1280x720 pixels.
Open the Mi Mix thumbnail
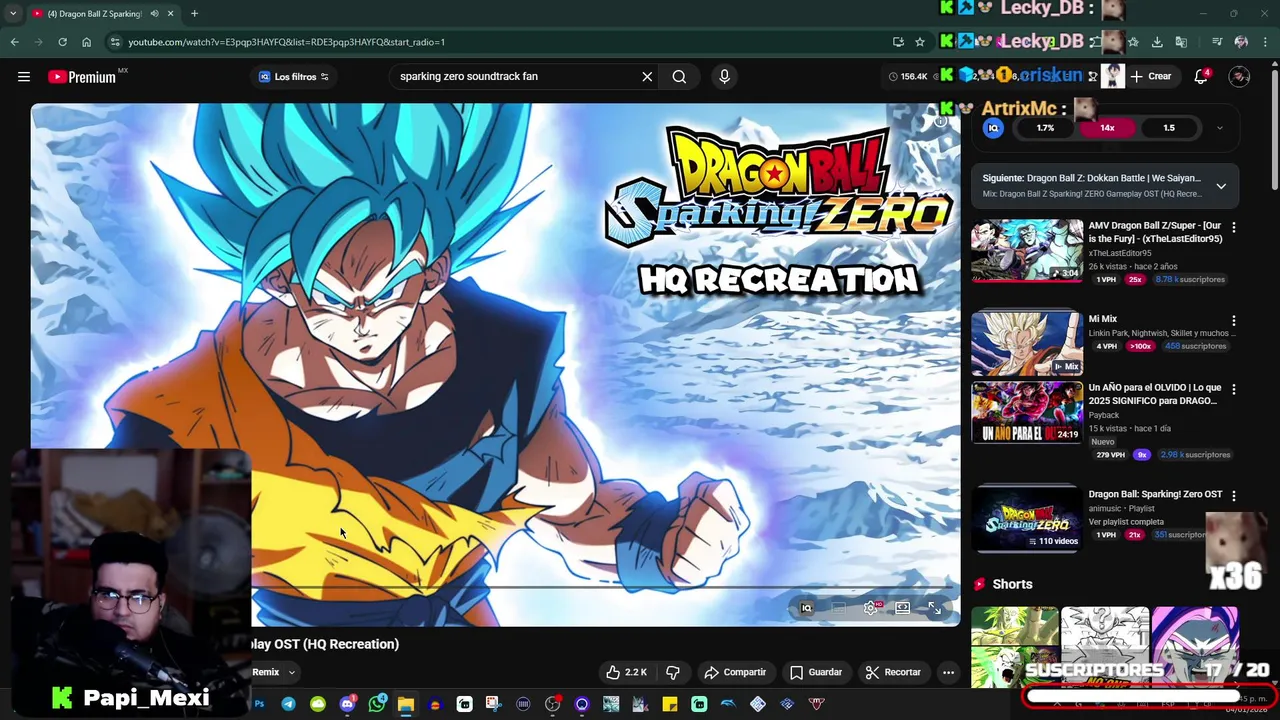point(1027,343)
